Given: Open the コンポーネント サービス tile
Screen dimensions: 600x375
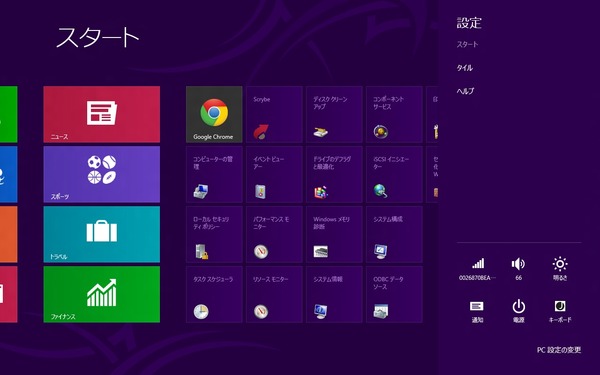Looking at the screenshot, I should point(394,114).
